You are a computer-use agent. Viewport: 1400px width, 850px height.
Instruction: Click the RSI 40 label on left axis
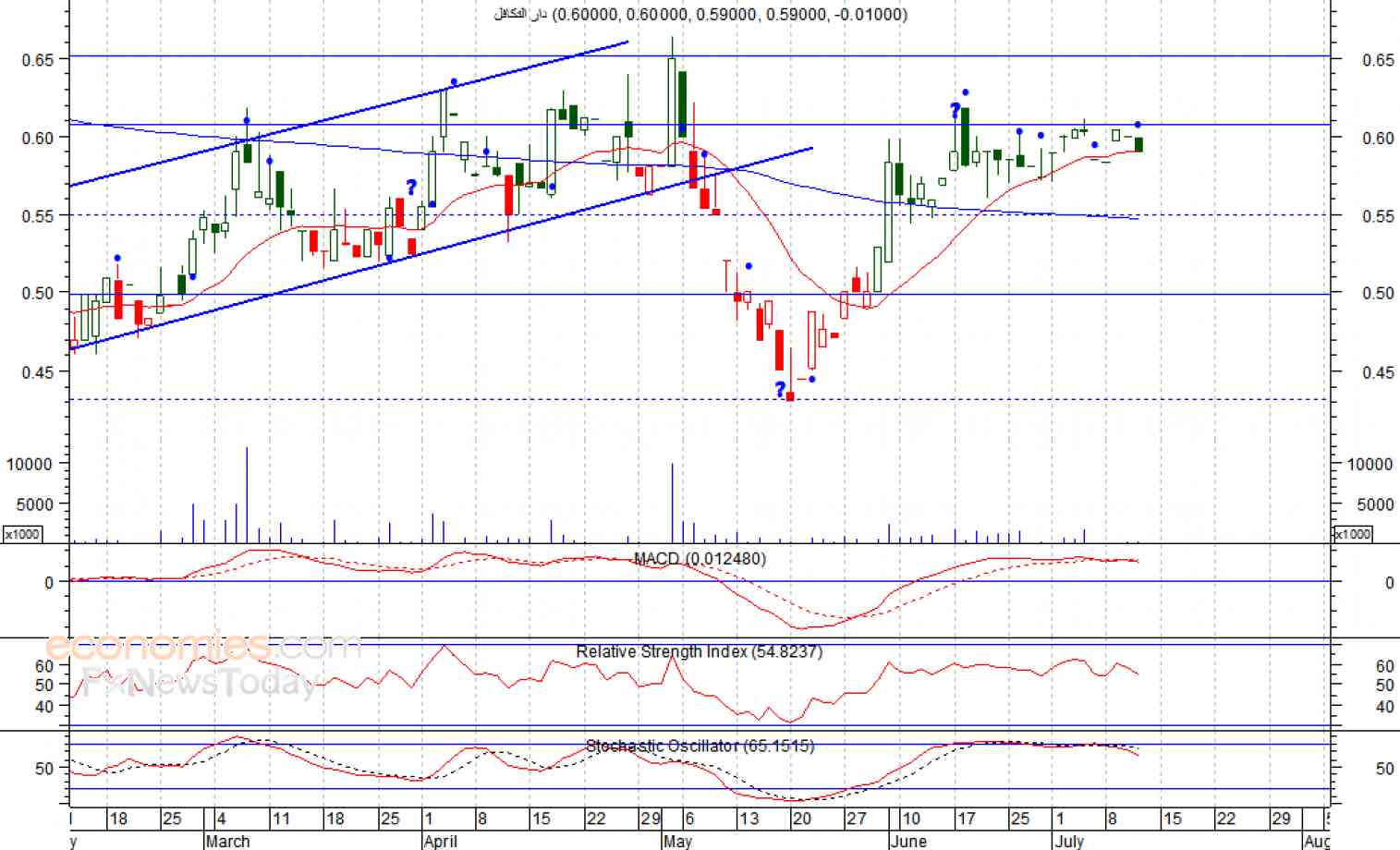coord(44,707)
